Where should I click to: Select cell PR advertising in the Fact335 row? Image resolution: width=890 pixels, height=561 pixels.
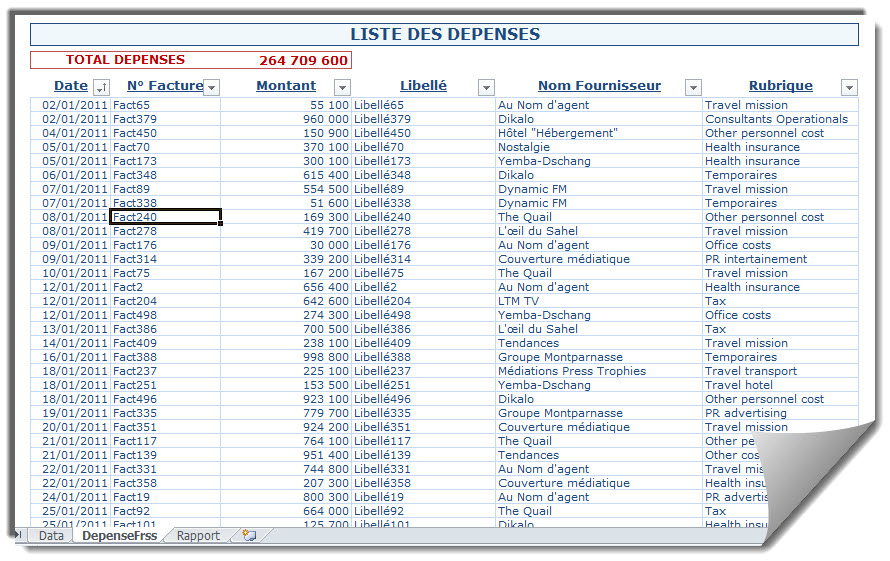pos(780,413)
